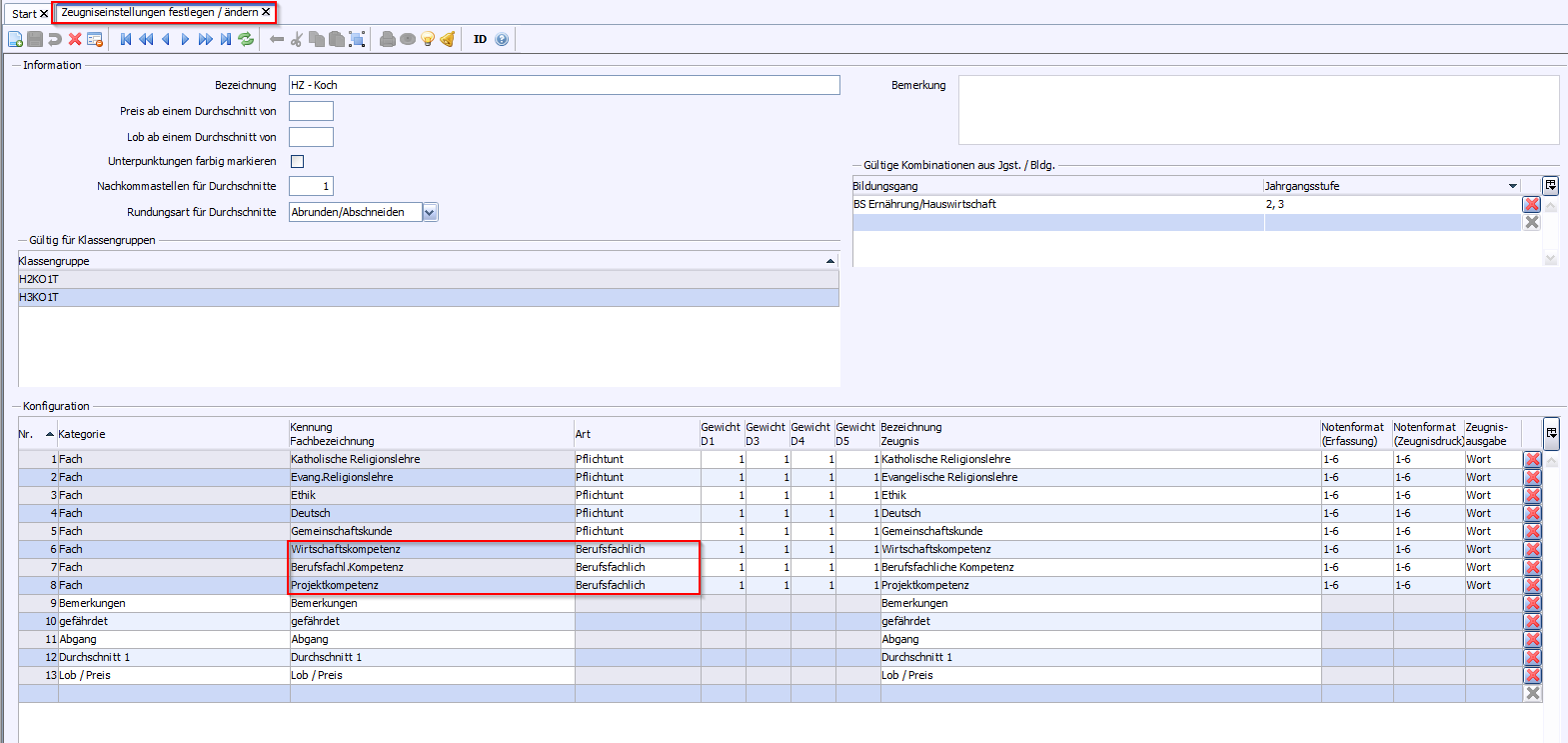
Task: Open help with blue question mark icon
Action: (x=502, y=39)
